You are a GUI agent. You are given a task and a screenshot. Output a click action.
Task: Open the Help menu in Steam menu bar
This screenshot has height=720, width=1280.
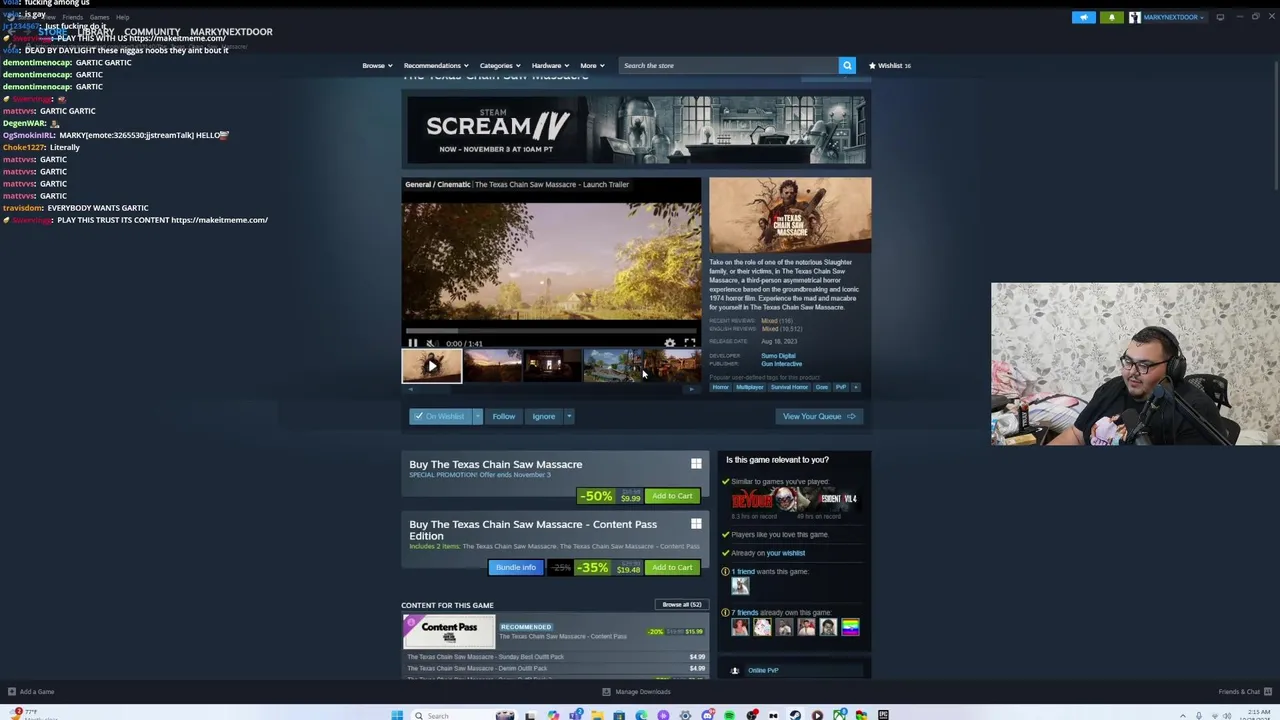coord(122,17)
